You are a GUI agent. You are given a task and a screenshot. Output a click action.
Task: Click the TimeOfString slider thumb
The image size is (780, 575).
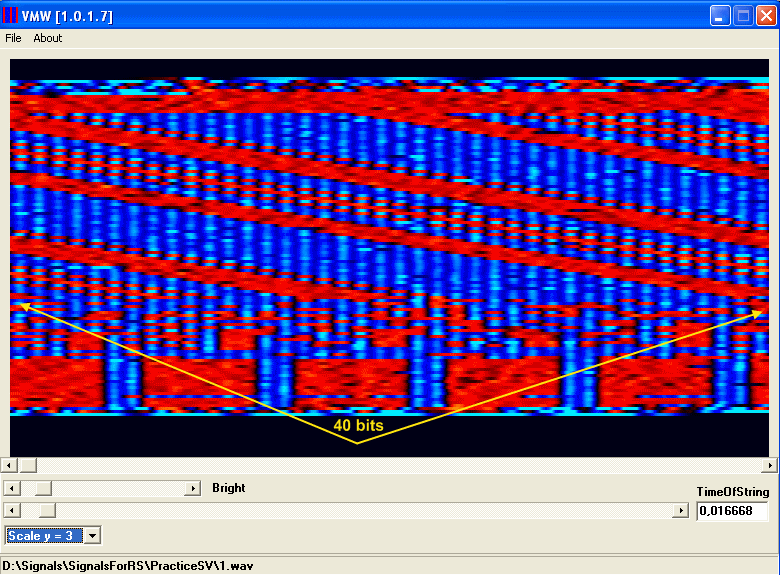(43, 511)
